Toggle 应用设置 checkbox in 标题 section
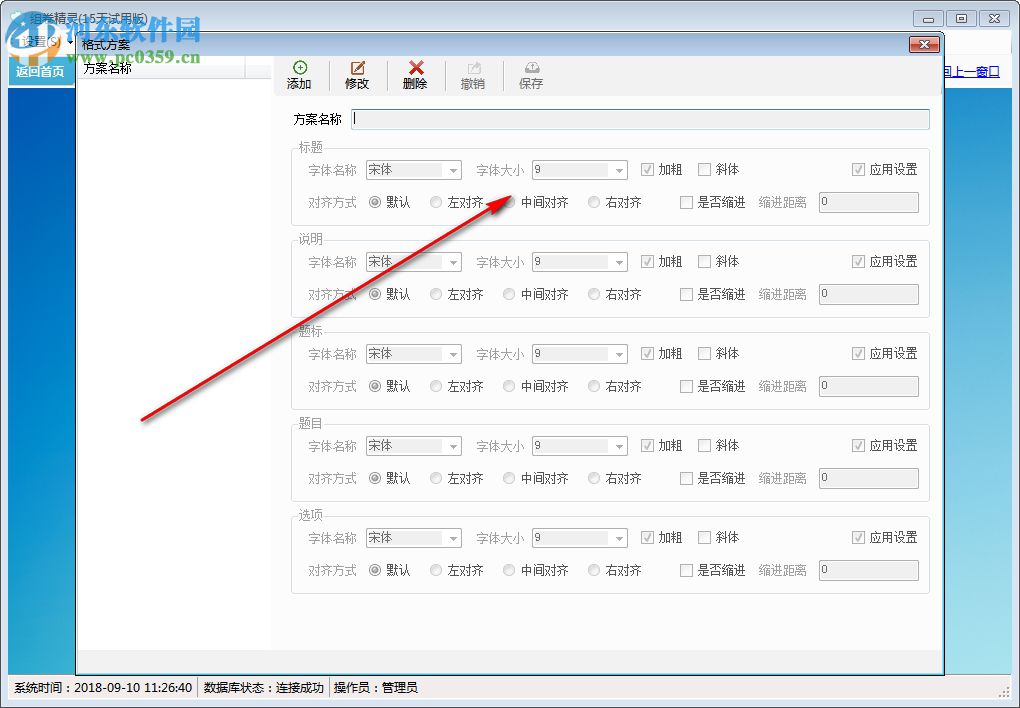Viewport: 1020px width, 708px height. [858, 170]
